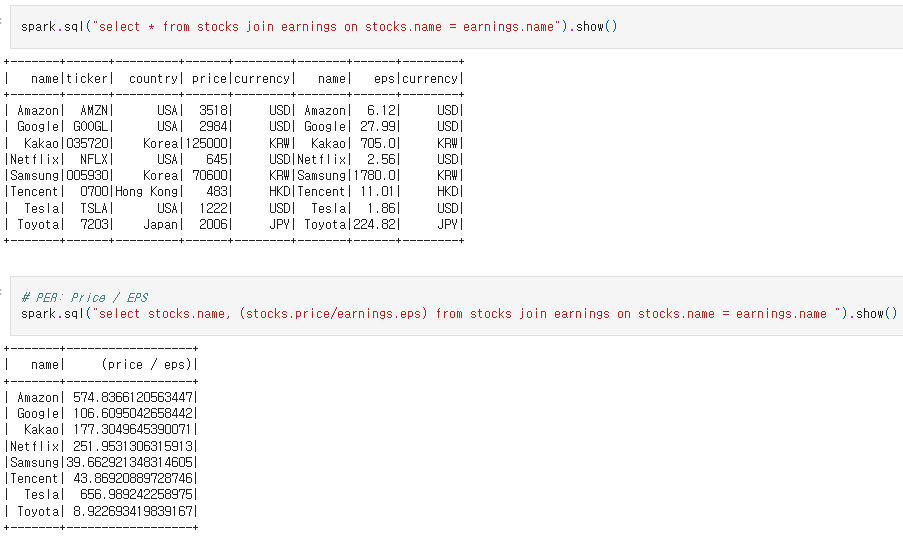The height and width of the screenshot is (538, 903).
Task: Click the result '251.9531306315913'
Action: 133,447
